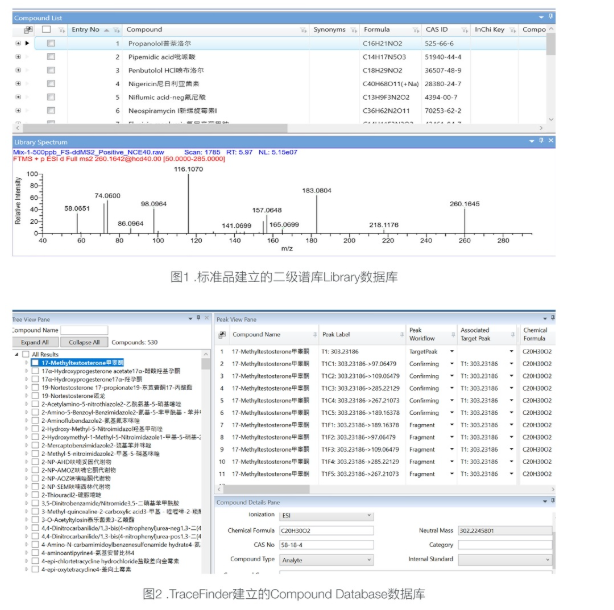Open the Peak Workflow dropdown for TargetPeak row

pos(452,351)
